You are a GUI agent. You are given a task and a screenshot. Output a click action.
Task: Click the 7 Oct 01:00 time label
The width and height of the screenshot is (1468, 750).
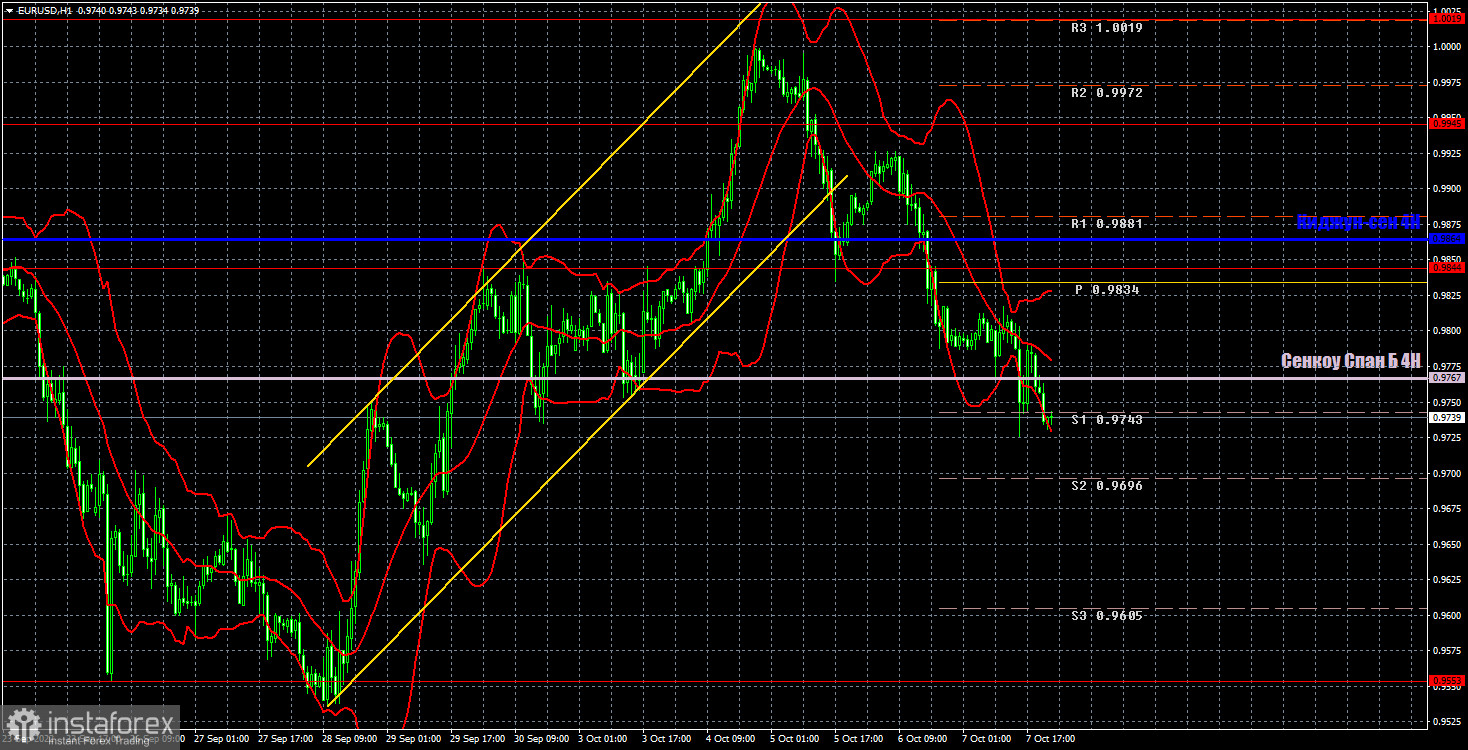pos(987,739)
